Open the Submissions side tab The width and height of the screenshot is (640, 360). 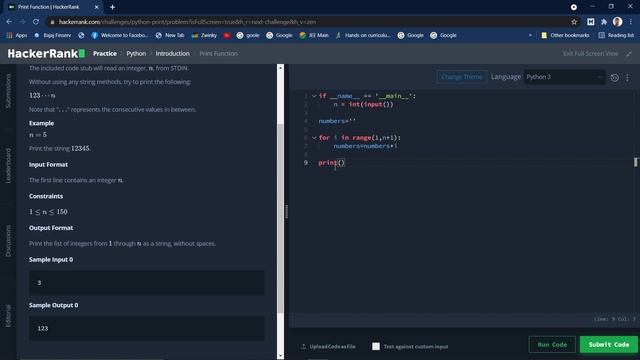8,91
